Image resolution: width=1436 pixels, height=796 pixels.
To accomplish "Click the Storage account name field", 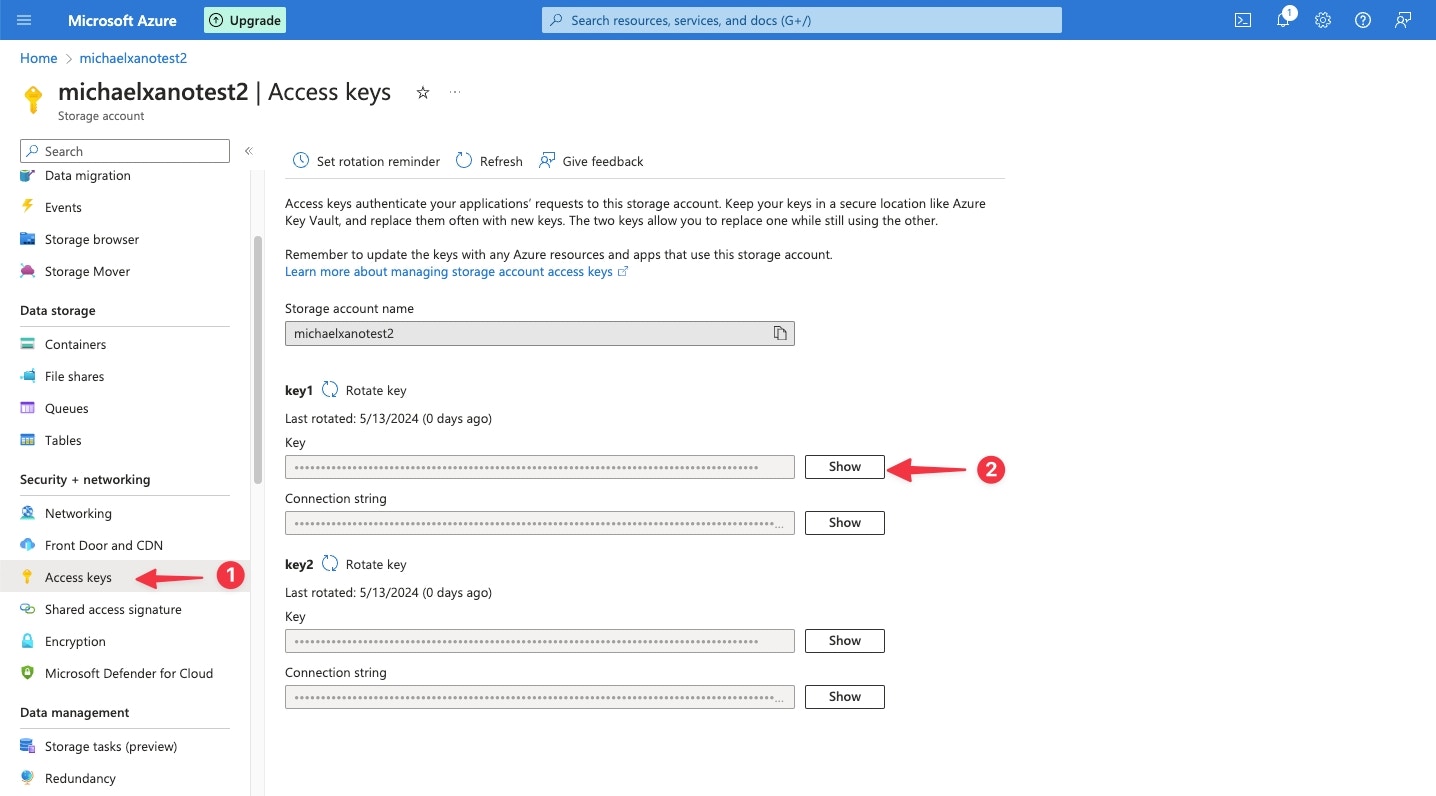I will 540,333.
